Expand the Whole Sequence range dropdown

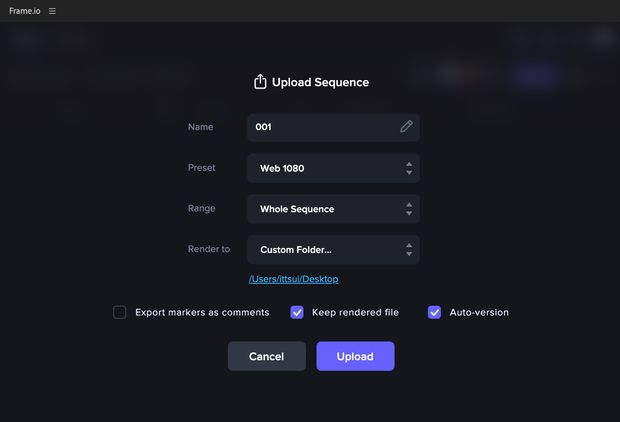[x=333, y=209]
